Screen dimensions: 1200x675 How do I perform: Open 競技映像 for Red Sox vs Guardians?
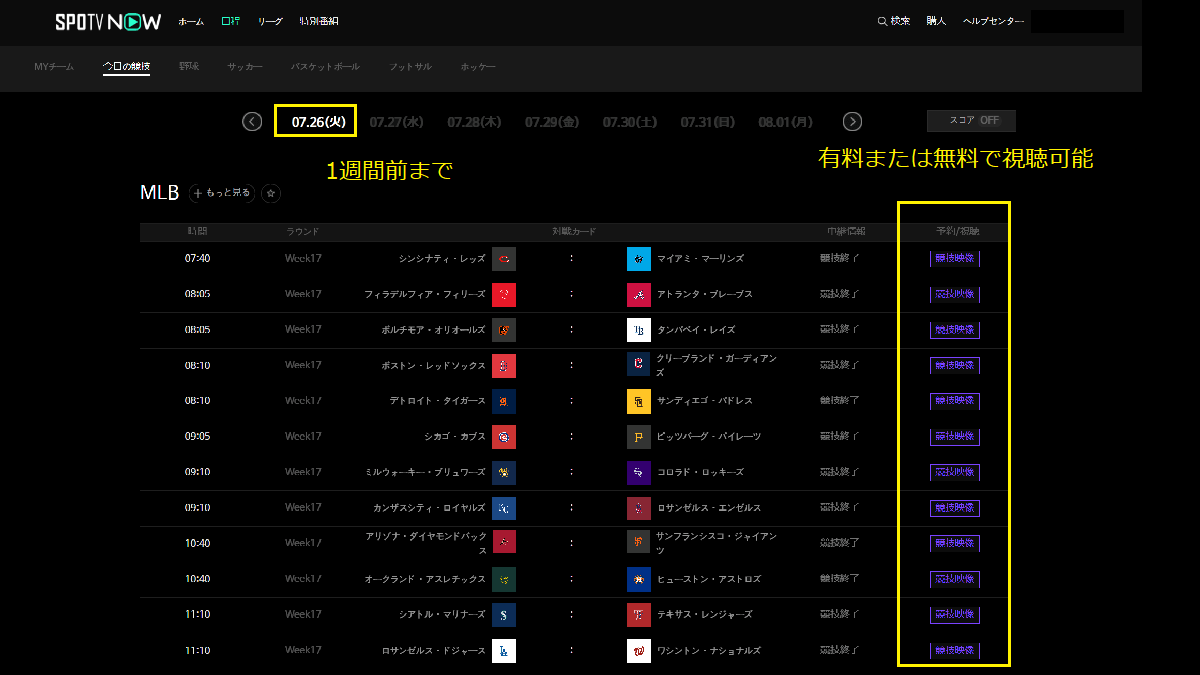tap(955, 365)
